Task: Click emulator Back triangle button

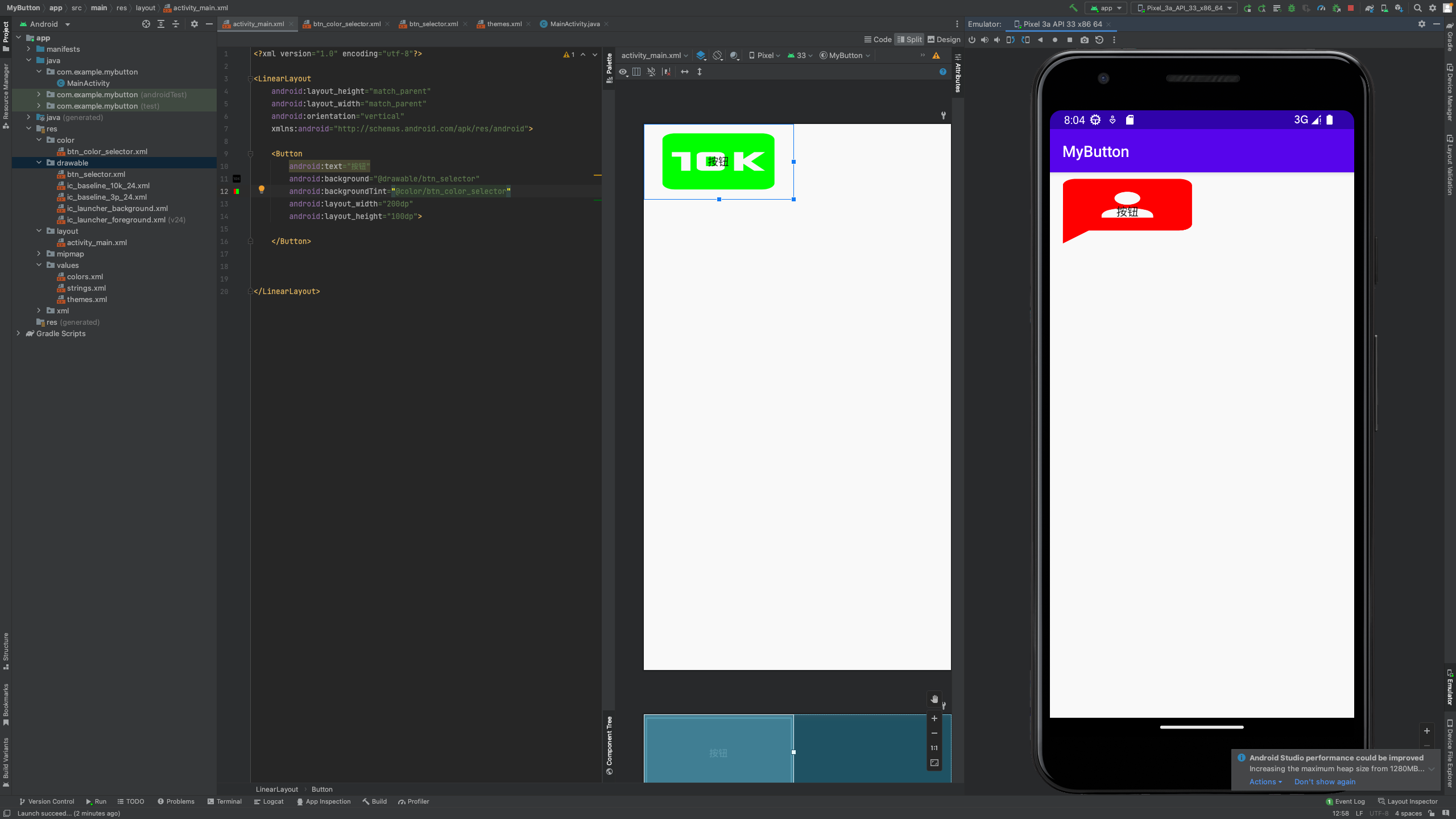Action: click(1040, 40)
